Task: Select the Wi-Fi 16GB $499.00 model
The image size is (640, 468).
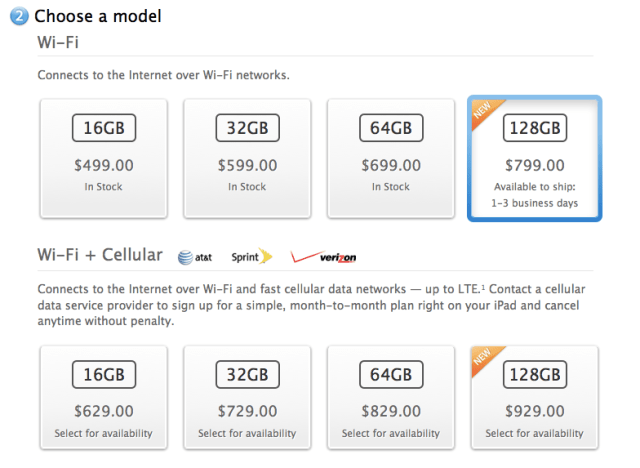Action: [x=103, y=158]
